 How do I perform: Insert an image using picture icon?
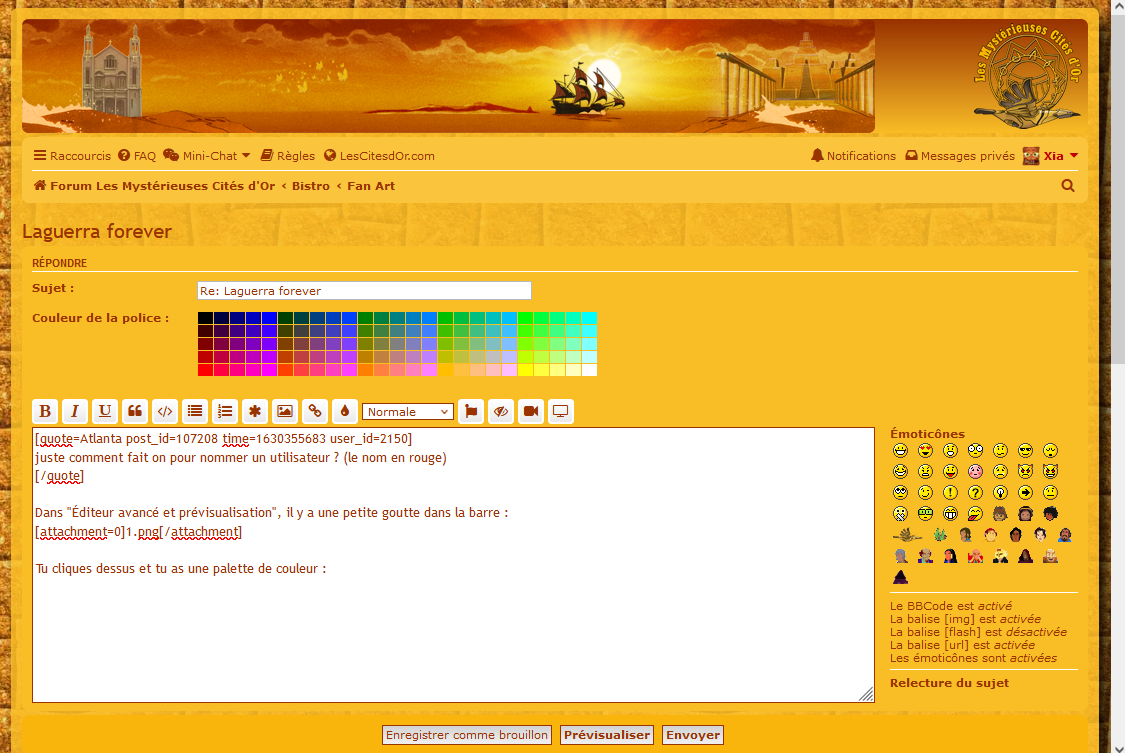(x=285, y=411)
